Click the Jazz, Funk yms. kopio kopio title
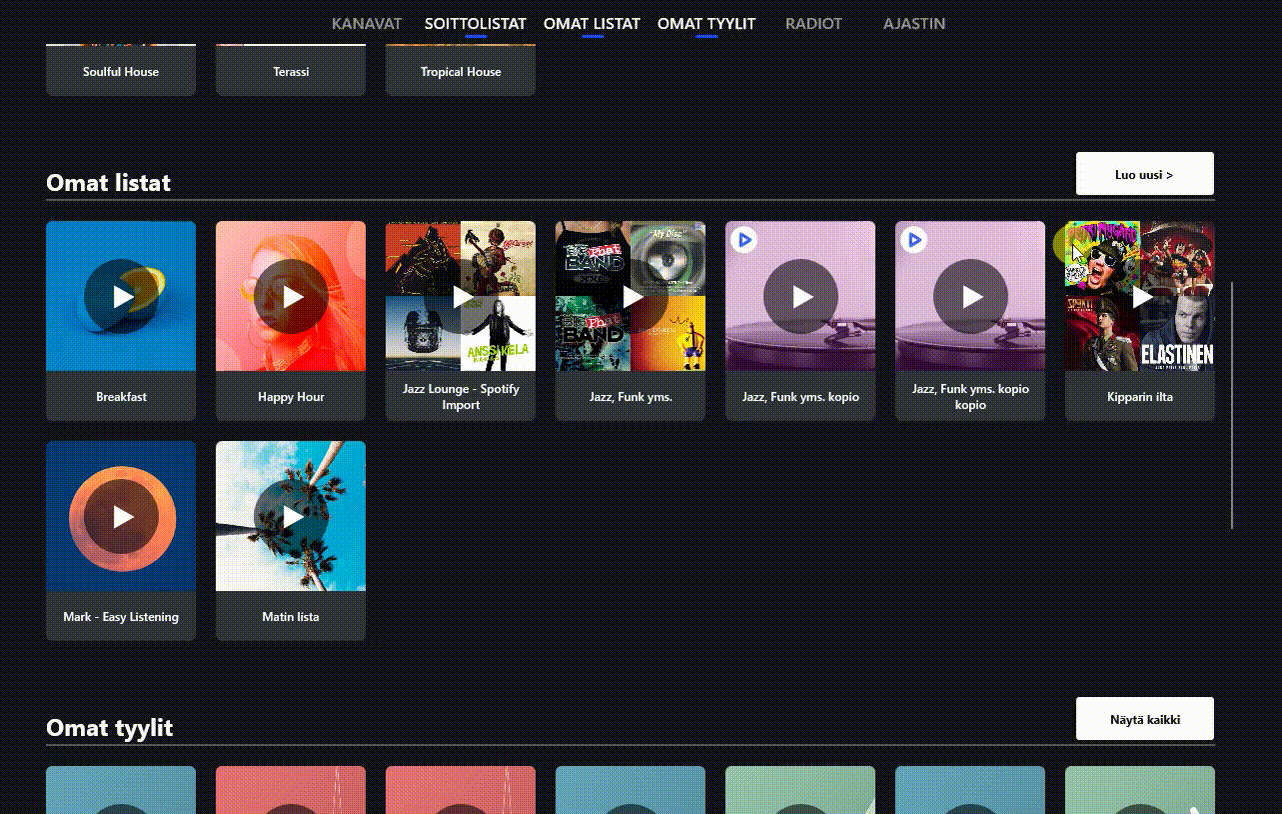Image resolution: width=1282 pixels, height=814 pixels. tap(971, 397)
